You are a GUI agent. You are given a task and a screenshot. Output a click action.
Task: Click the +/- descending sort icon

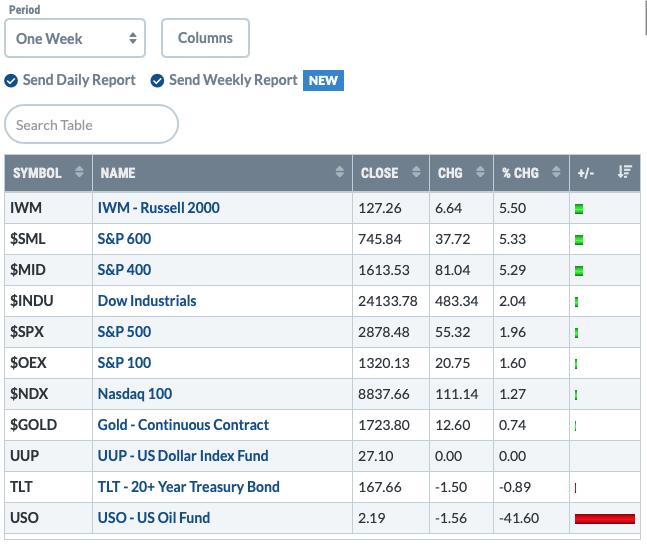(x=624, y=171)
